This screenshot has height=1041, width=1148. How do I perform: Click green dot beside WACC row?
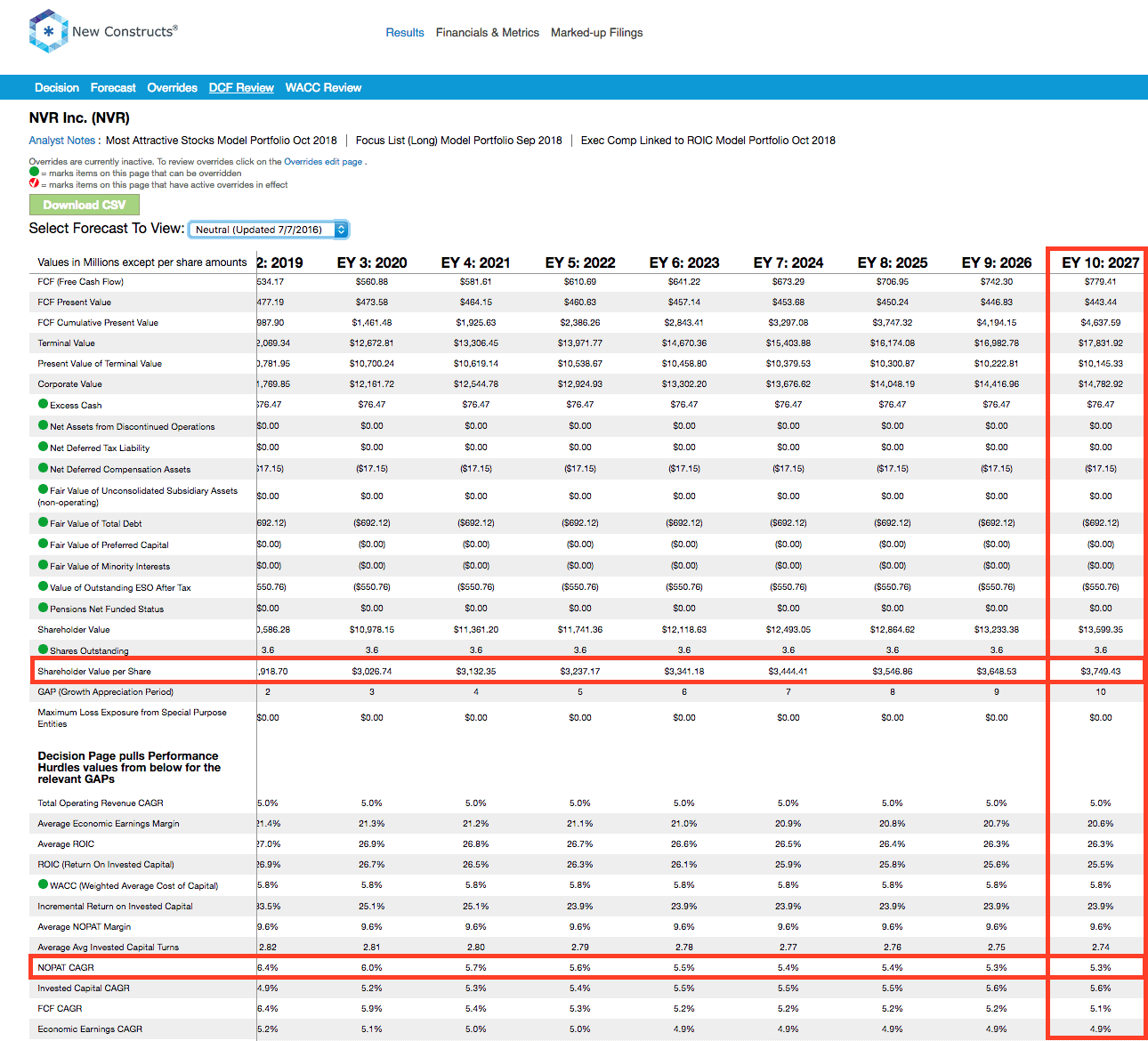click(43, 884)
